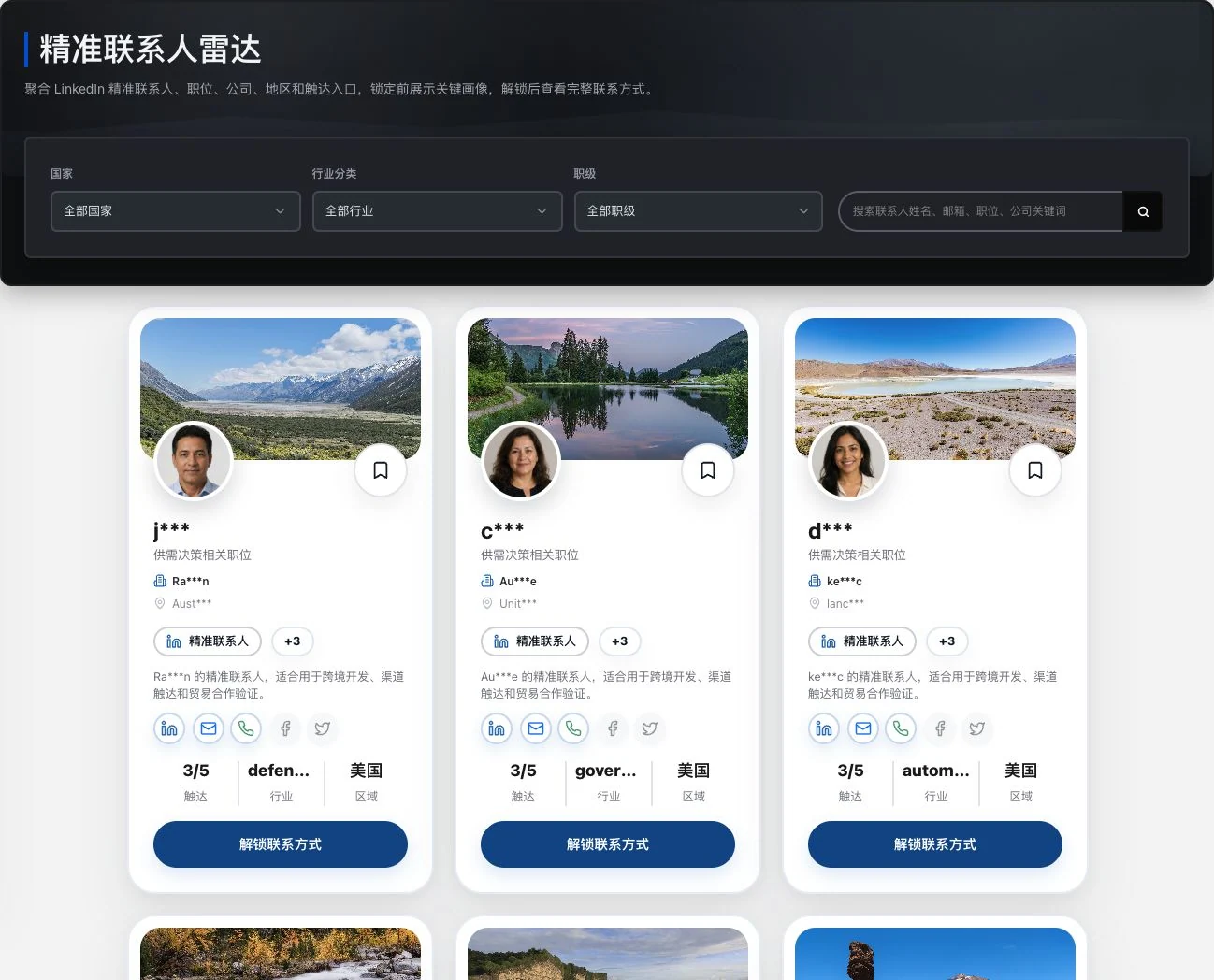Unlock contact info for d***
This screenshot has width=1214, height=980.
tap(935, 844)
